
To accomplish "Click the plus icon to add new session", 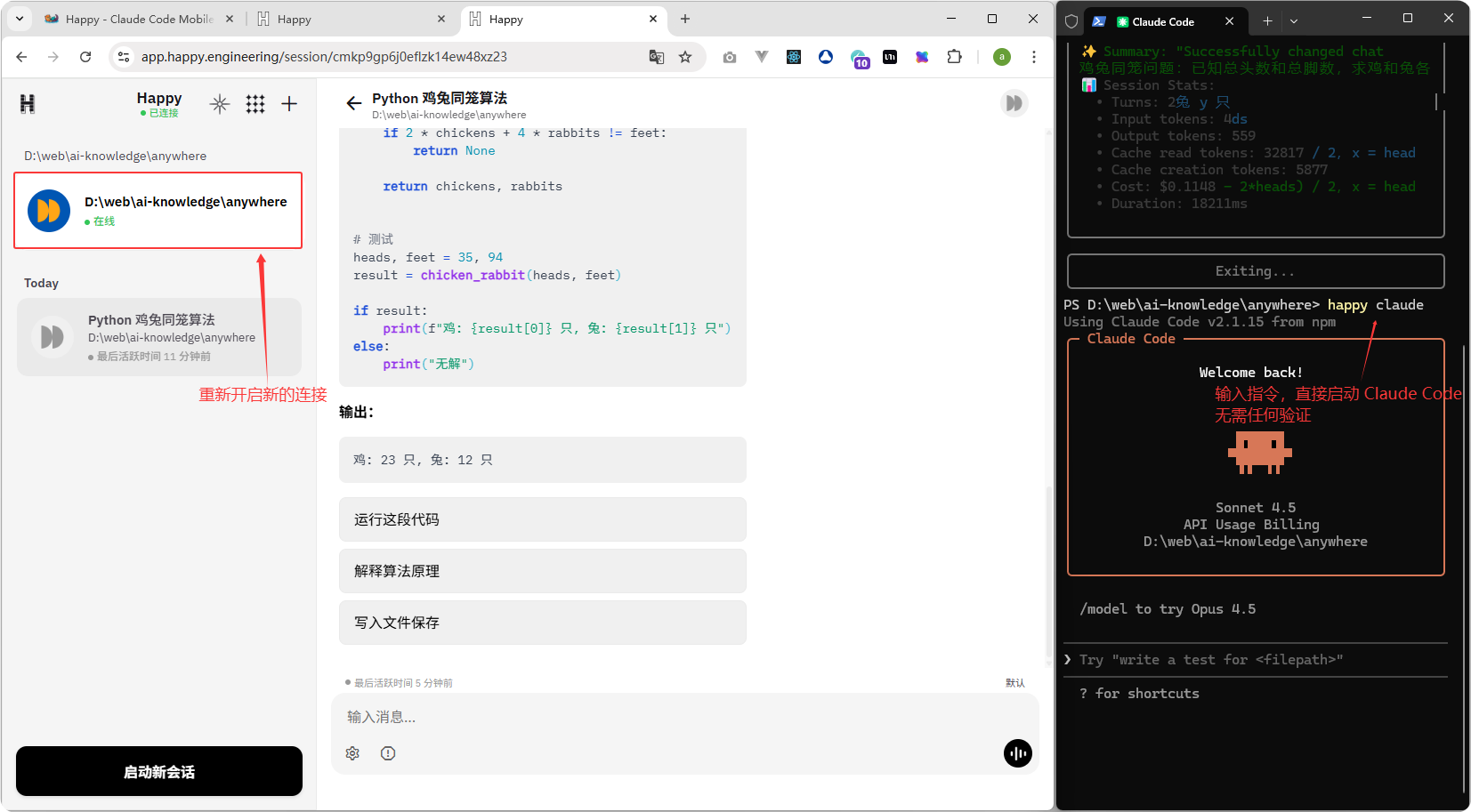I will [289, 104].
